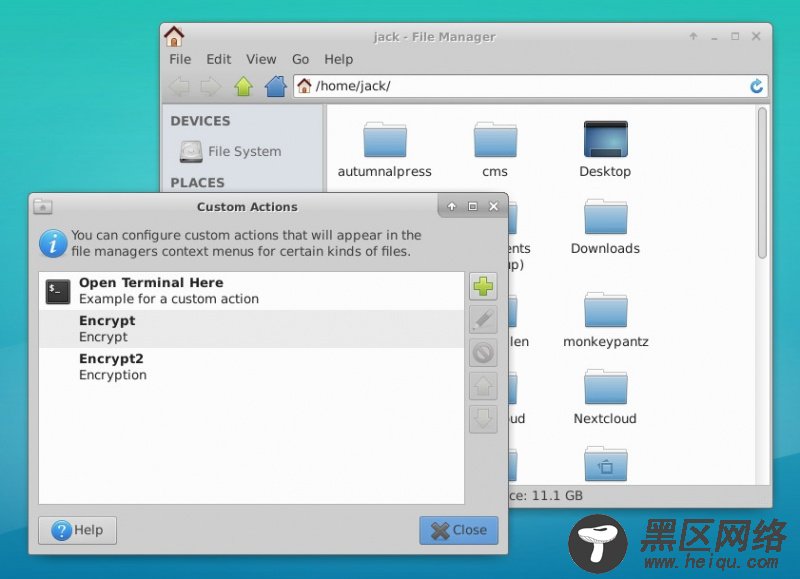Viewport: 800px width, 579px height.
Task: Edit the selected custom action with pencil icon
Action: click(x=483, y=320)
